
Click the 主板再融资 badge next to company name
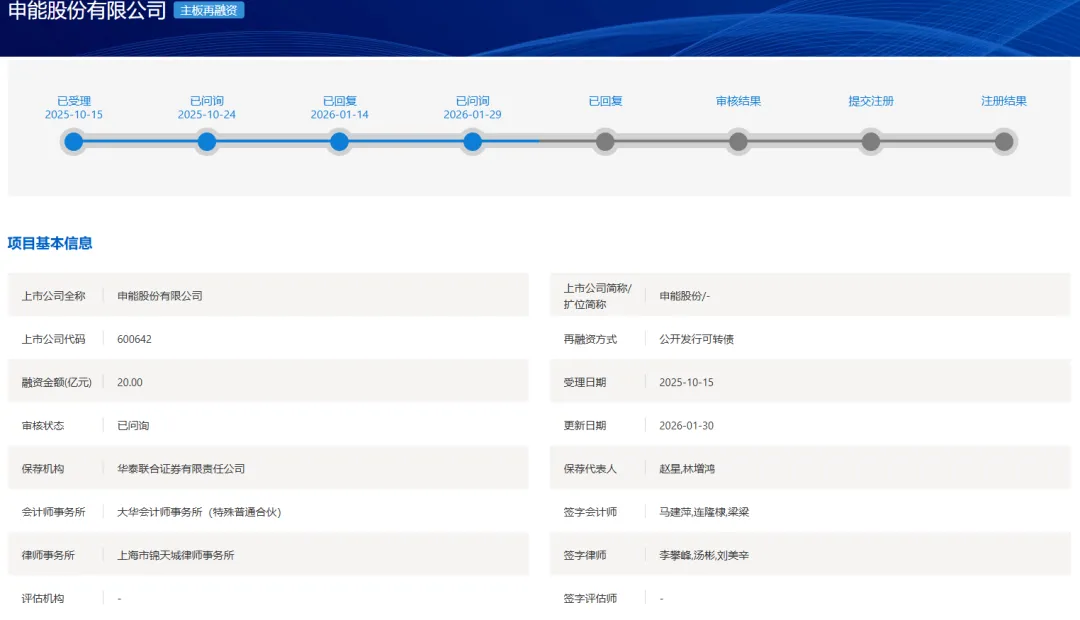(209, 10)
